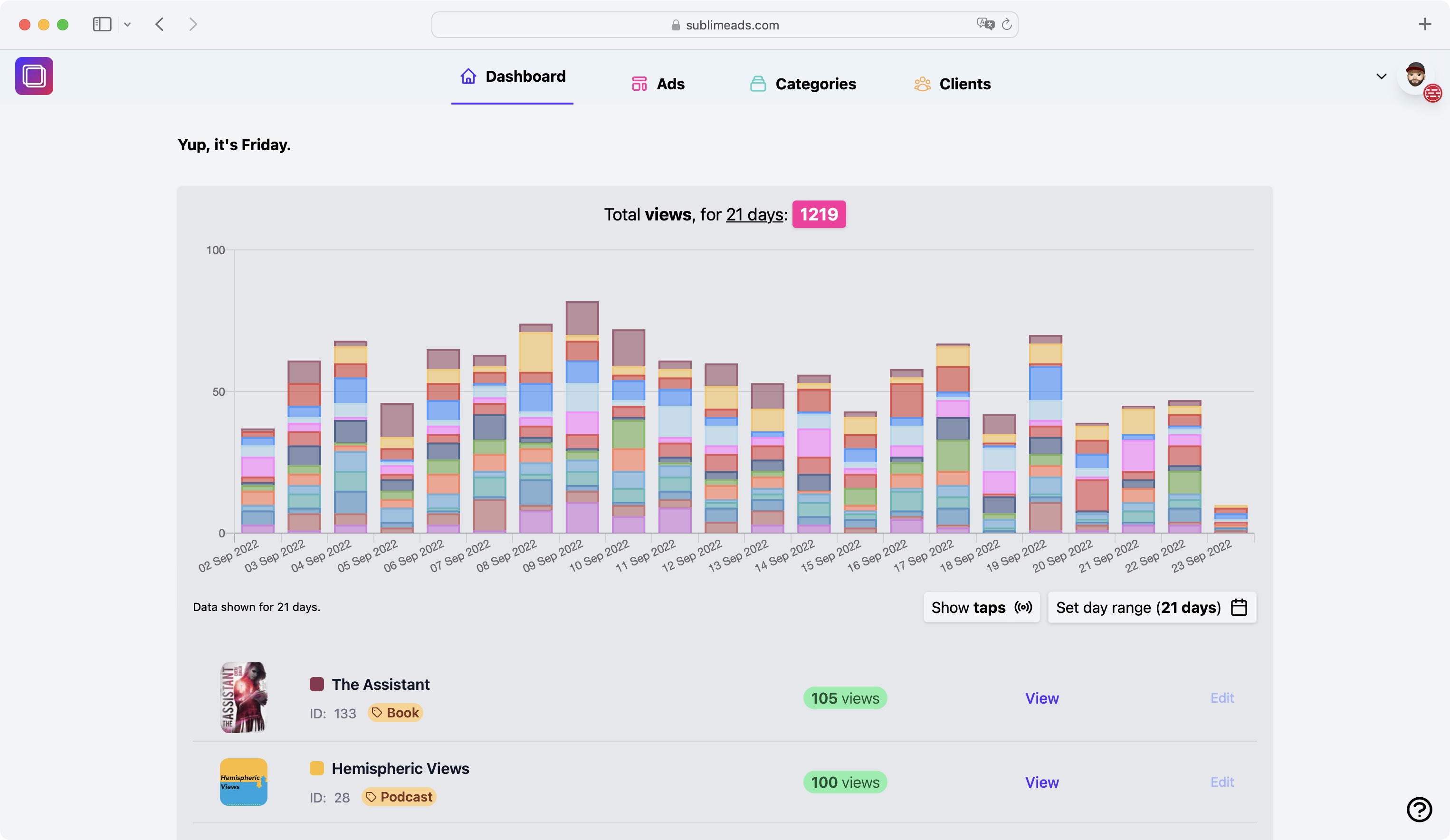Screen dimensions: 1450x840
Task: Edit the Hemispheric Views ad
Action: pyautogui.click(x=1221, y=782)
